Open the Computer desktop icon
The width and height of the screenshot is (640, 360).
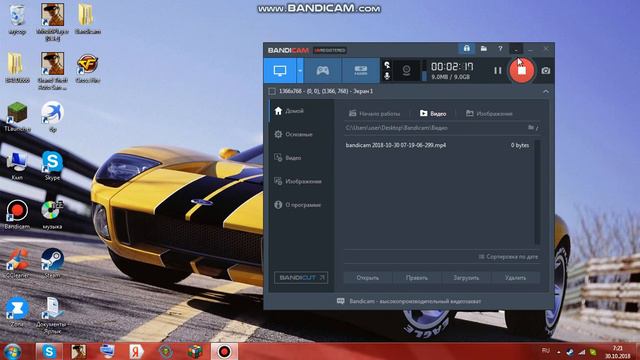click(x=17, y=166)
